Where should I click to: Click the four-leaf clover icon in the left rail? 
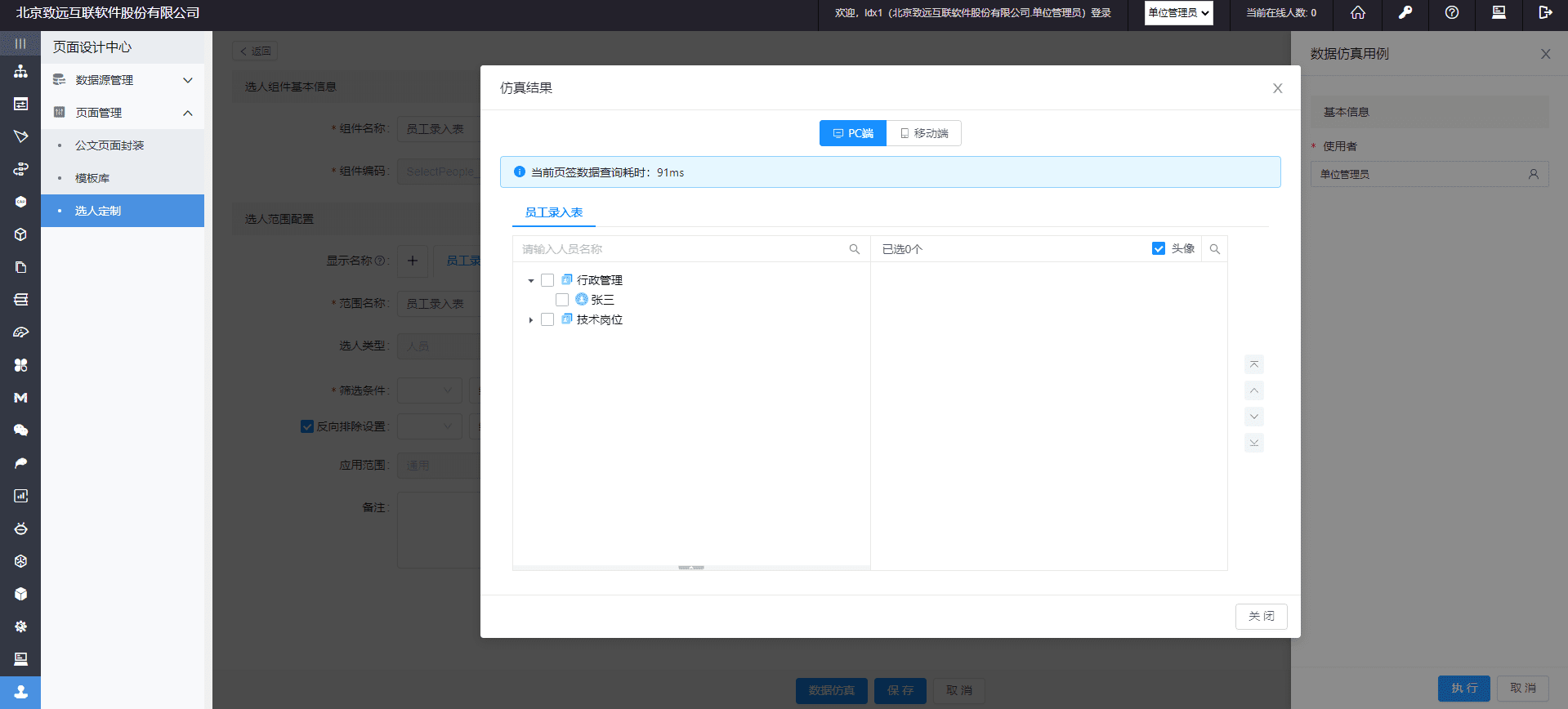20,365
